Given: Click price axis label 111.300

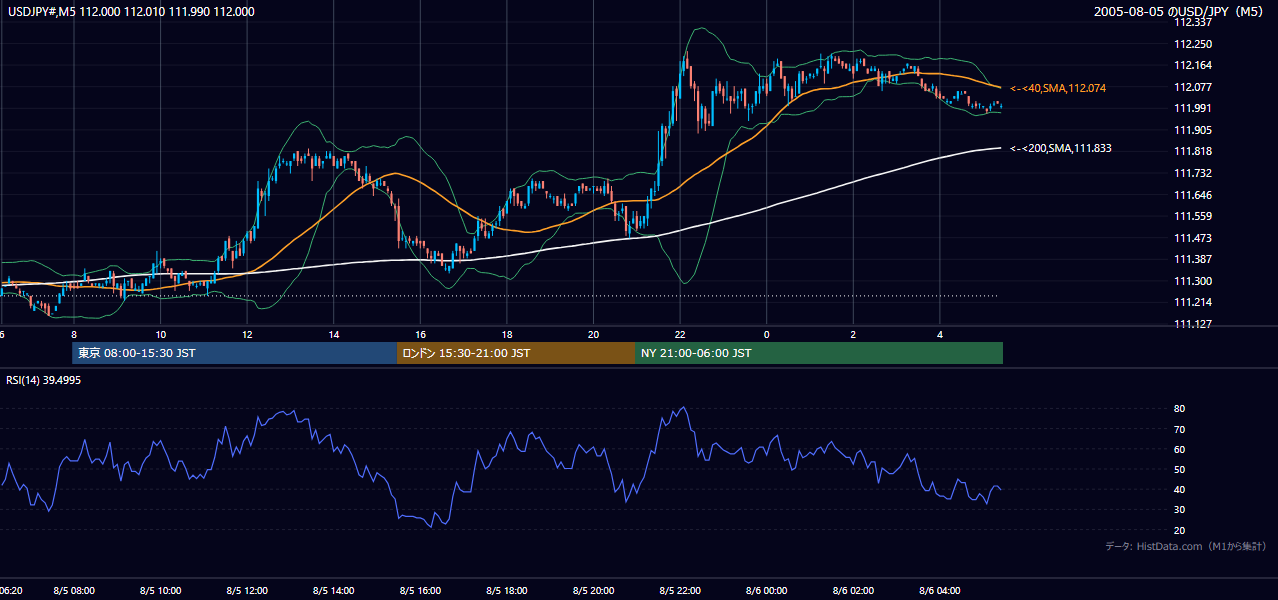Looking at the screenshot, I should [x=1194, y=282].
